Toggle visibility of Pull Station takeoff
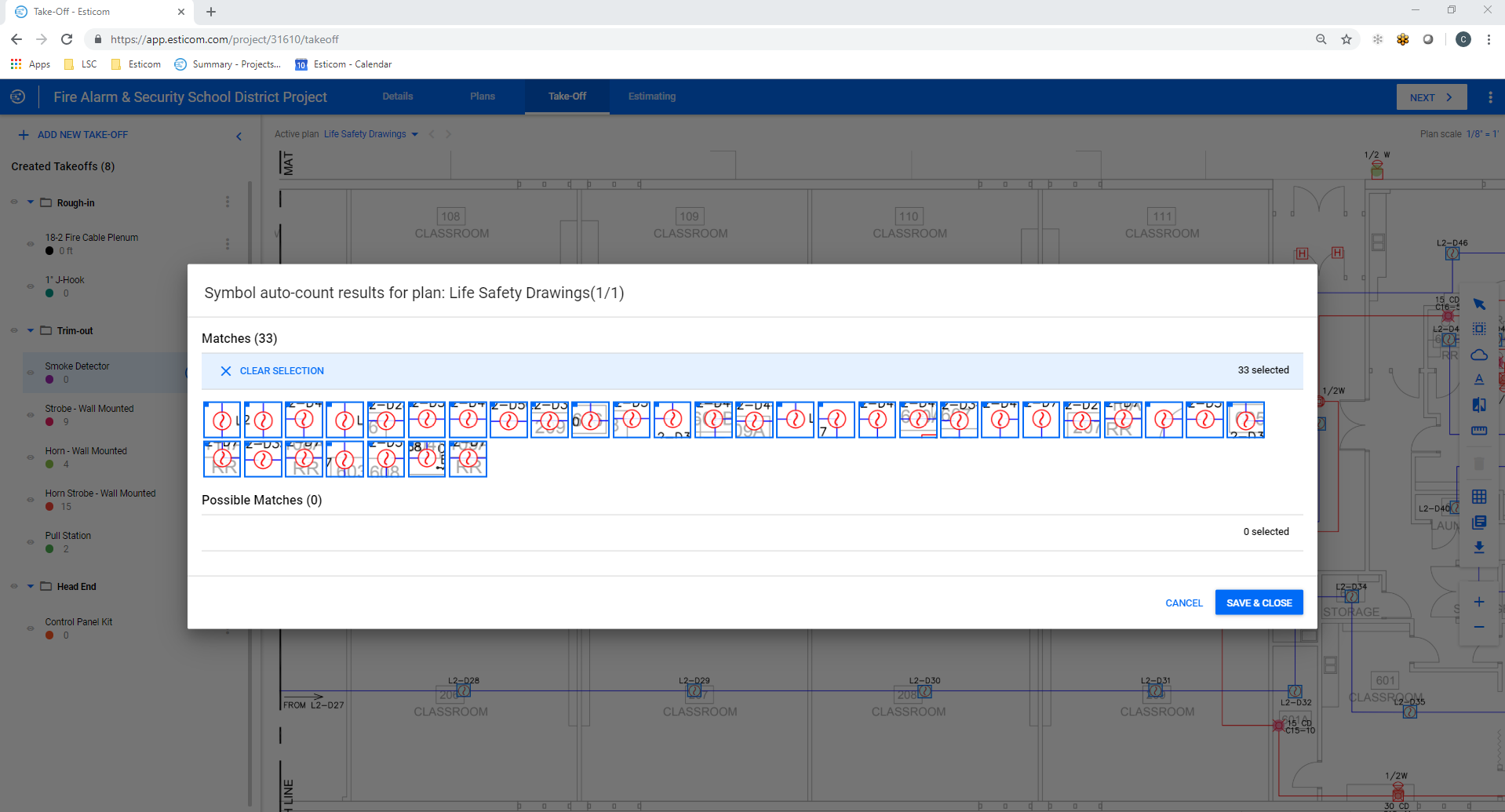This screenshot has height=812, width=1505. coord(31,542)
